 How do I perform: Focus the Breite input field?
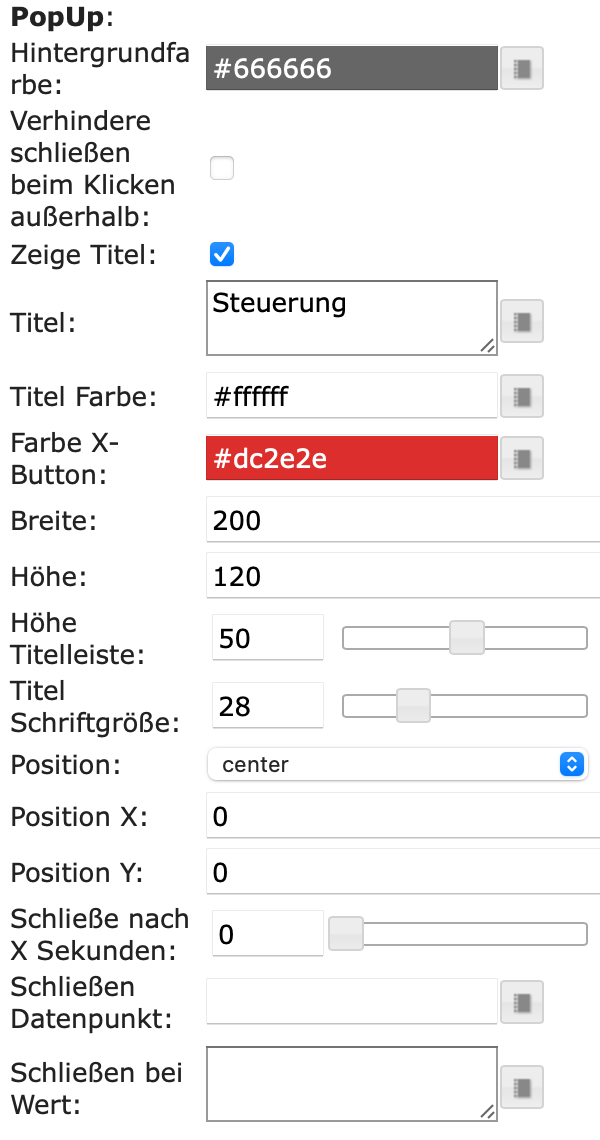click(x=402, y=521)
